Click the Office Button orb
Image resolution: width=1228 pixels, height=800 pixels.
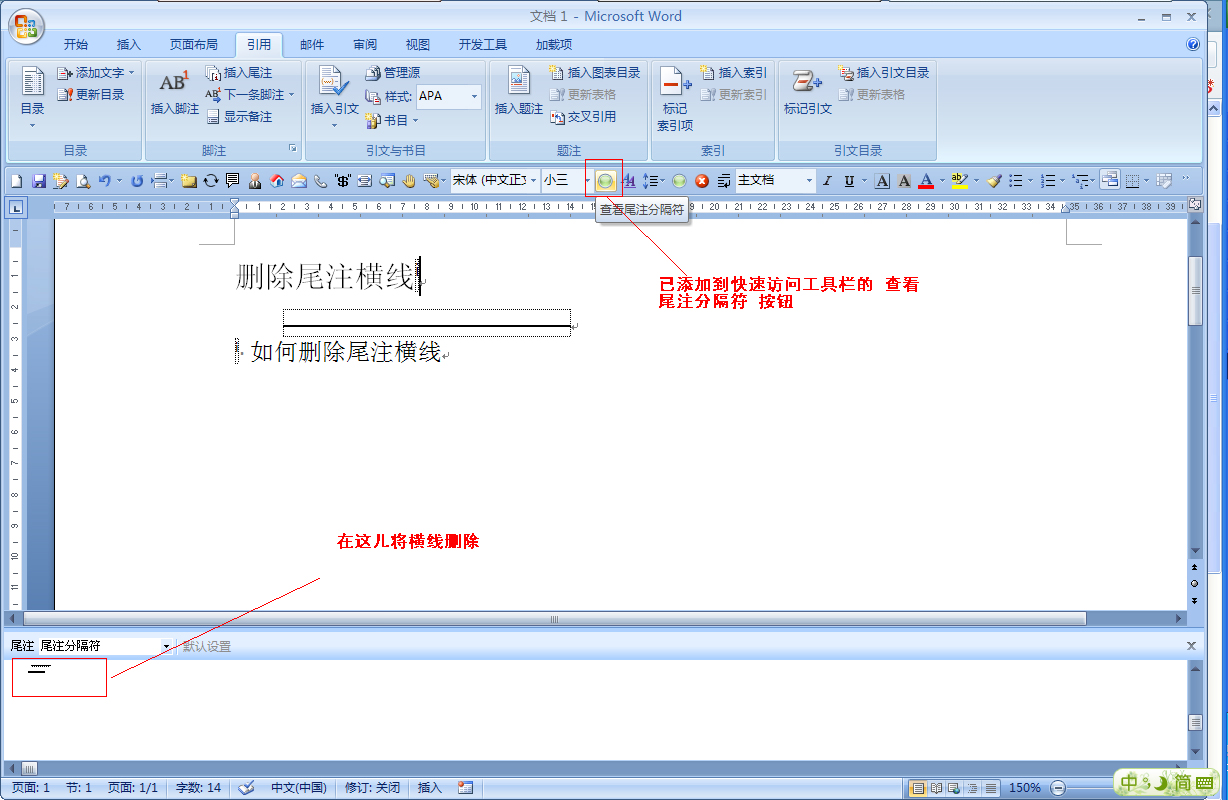(26, 25)
